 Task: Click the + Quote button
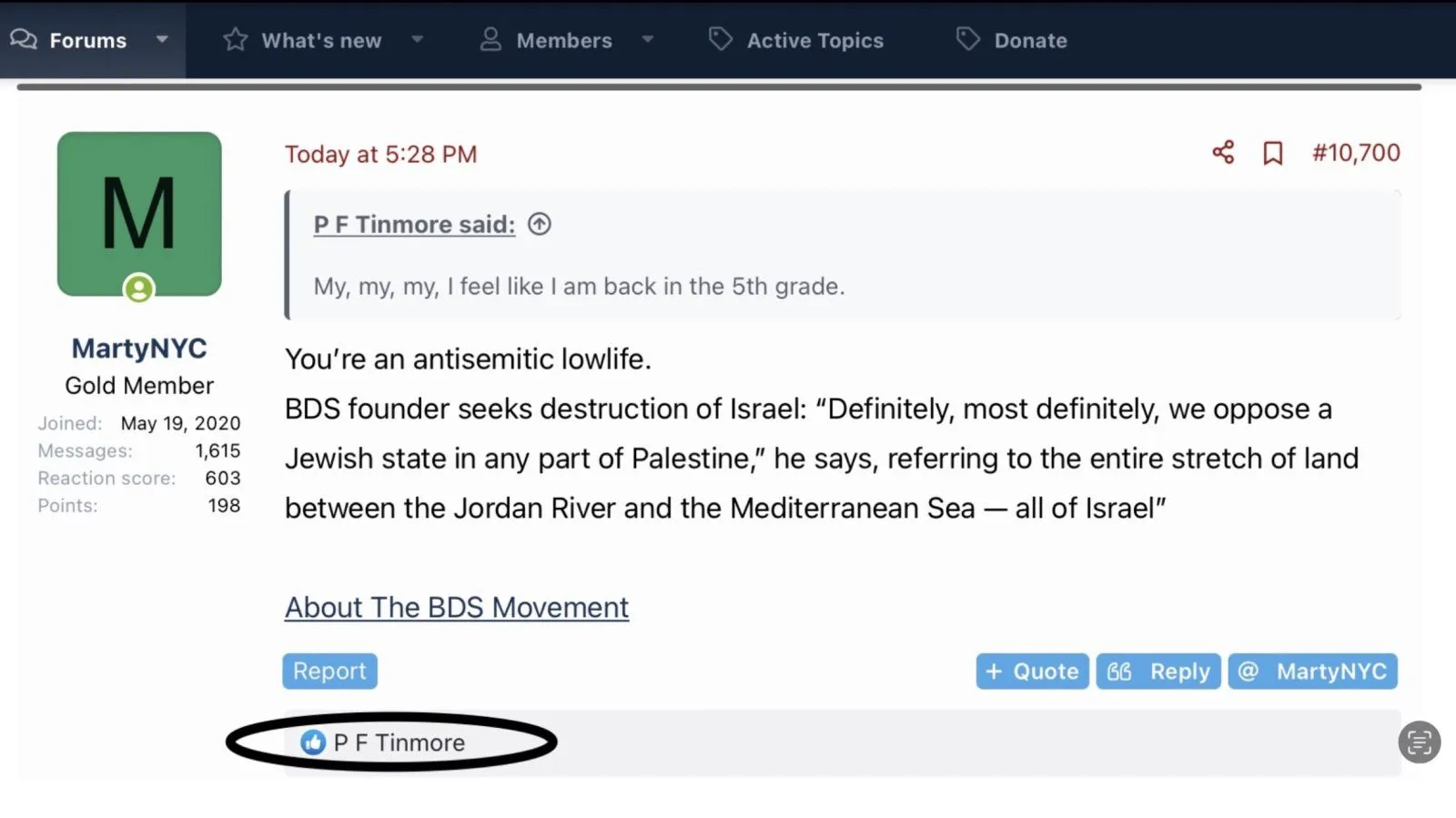click(x=1032, y=672)
